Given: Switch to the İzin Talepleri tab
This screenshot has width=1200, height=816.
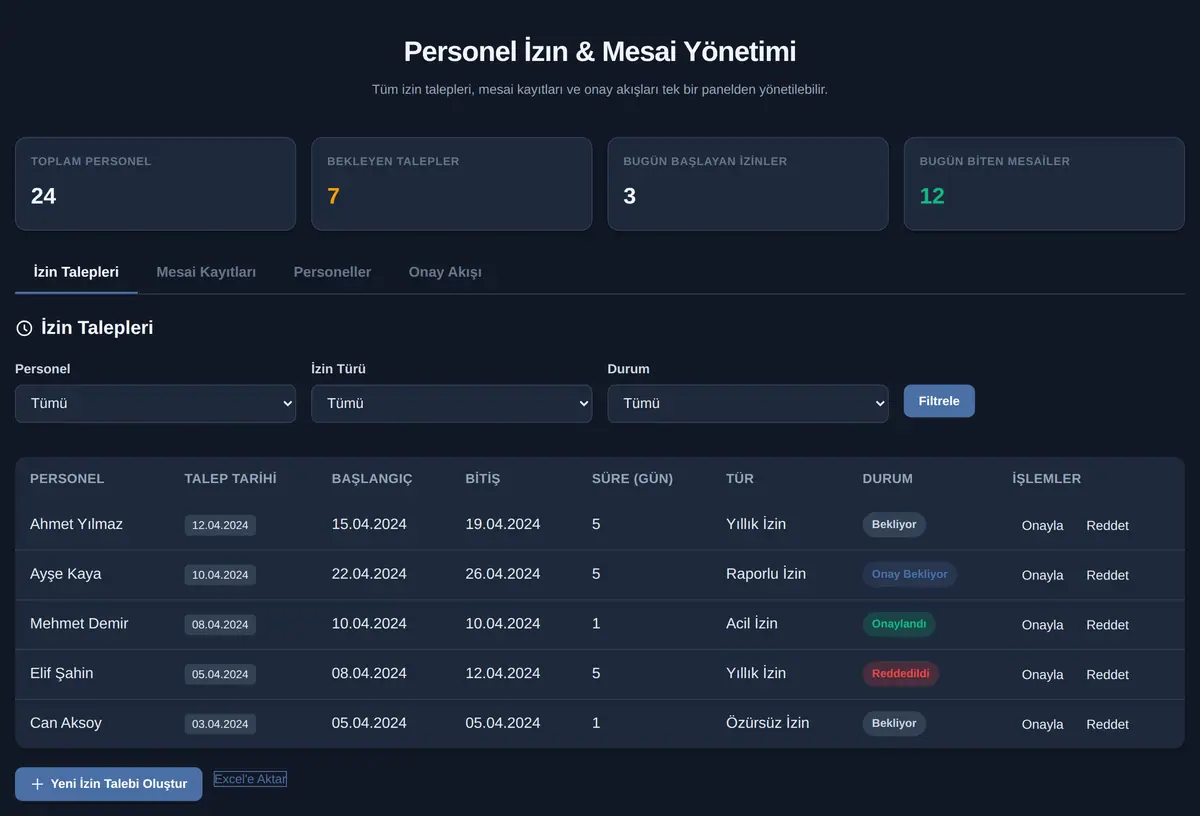Looking at the screenshot, I should click(76, 272).
